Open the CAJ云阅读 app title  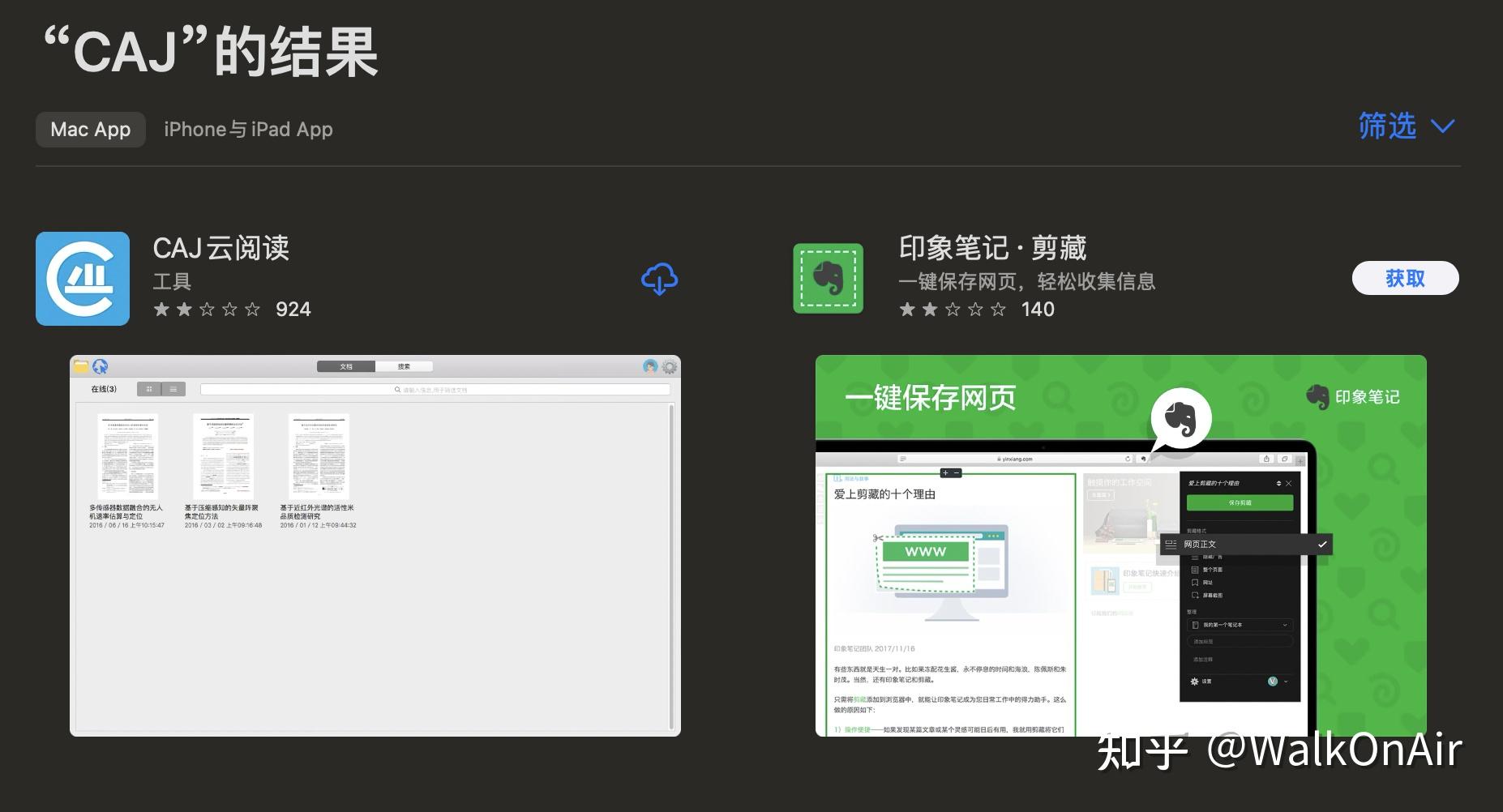coord(221,248)
